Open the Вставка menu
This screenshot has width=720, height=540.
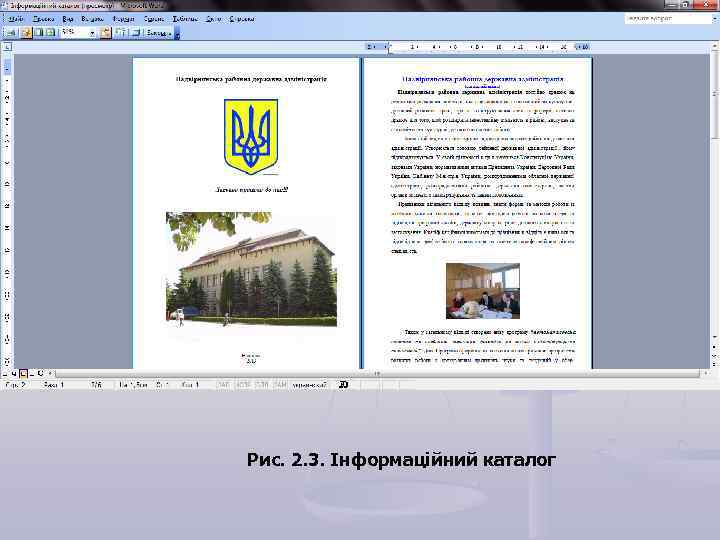92,19
